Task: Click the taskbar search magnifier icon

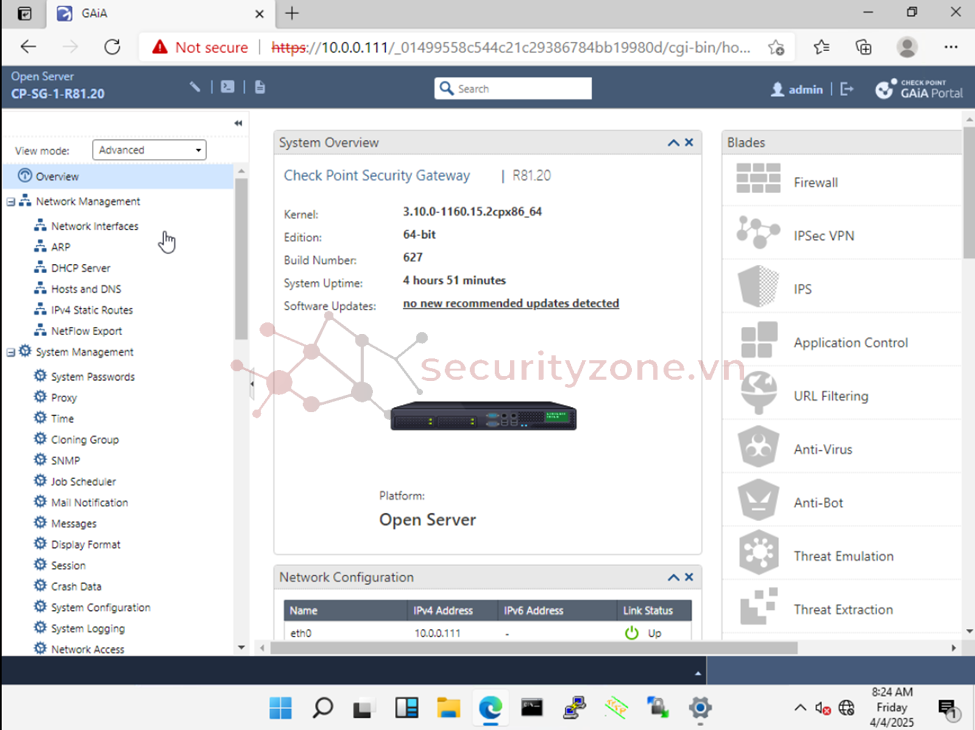Action: [x=323, y=708]
